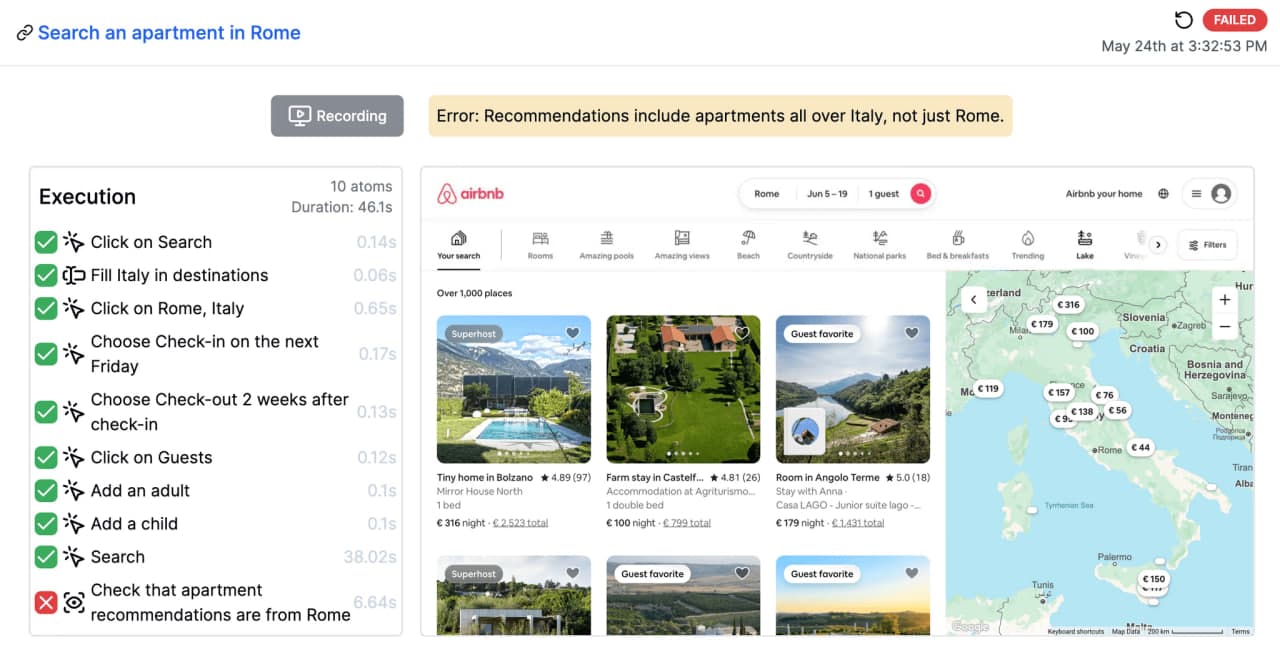
Task: Open the Airbnb your home link
Action: coord(1104,194)
